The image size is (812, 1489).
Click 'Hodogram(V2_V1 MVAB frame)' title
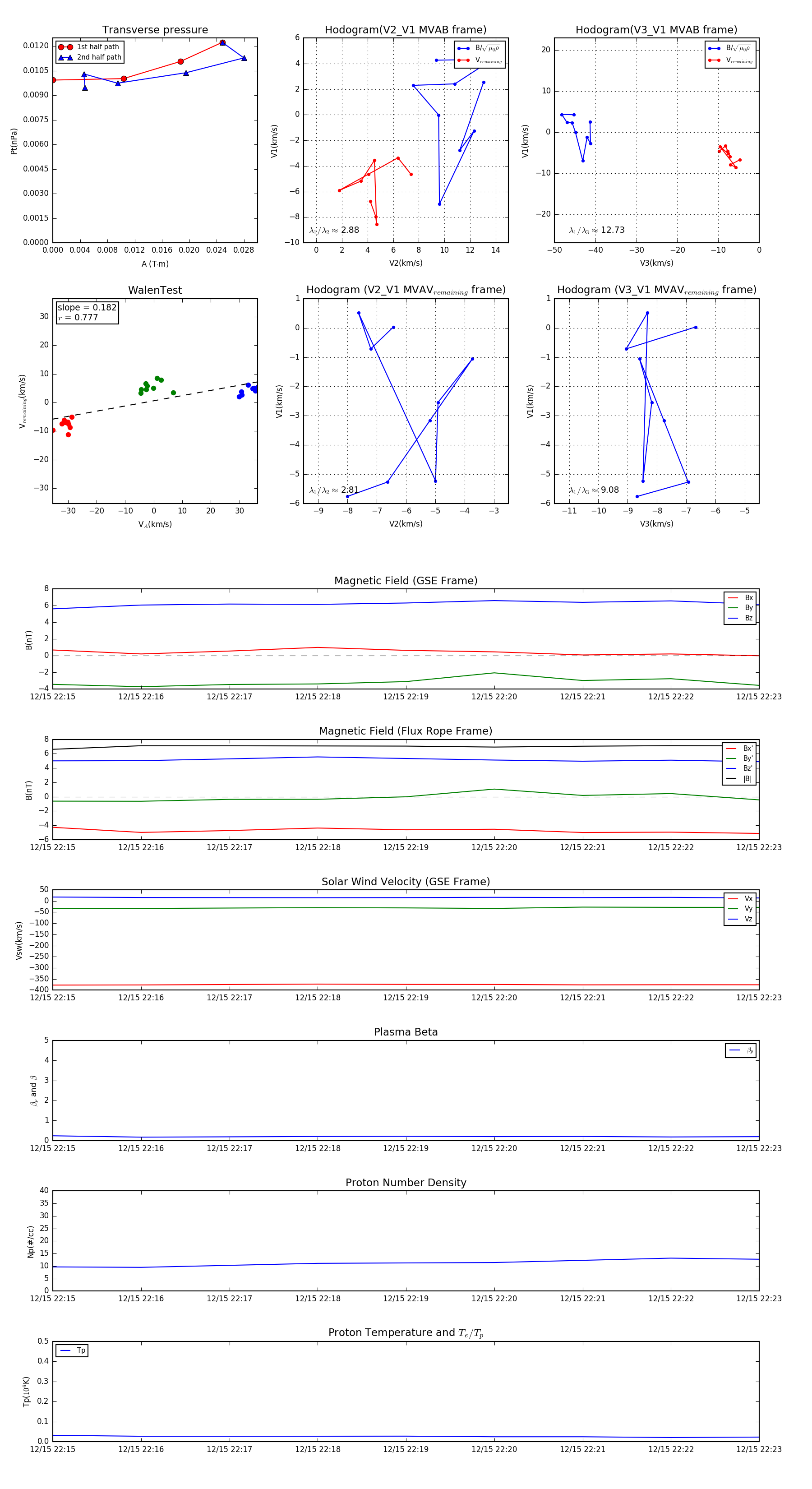(406, 30)
